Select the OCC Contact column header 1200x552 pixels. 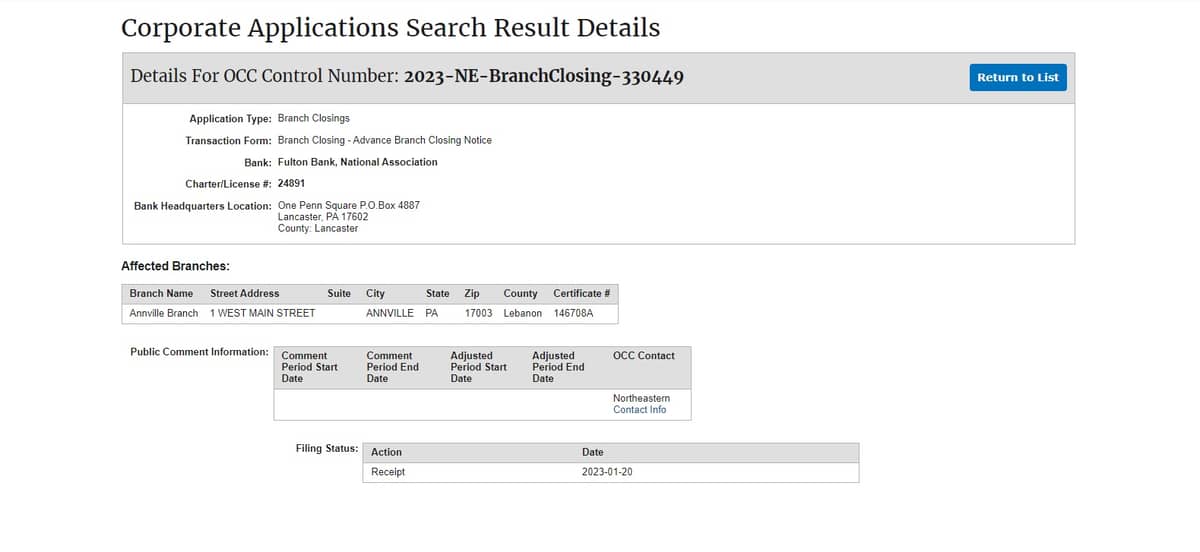tap(643, 355)
